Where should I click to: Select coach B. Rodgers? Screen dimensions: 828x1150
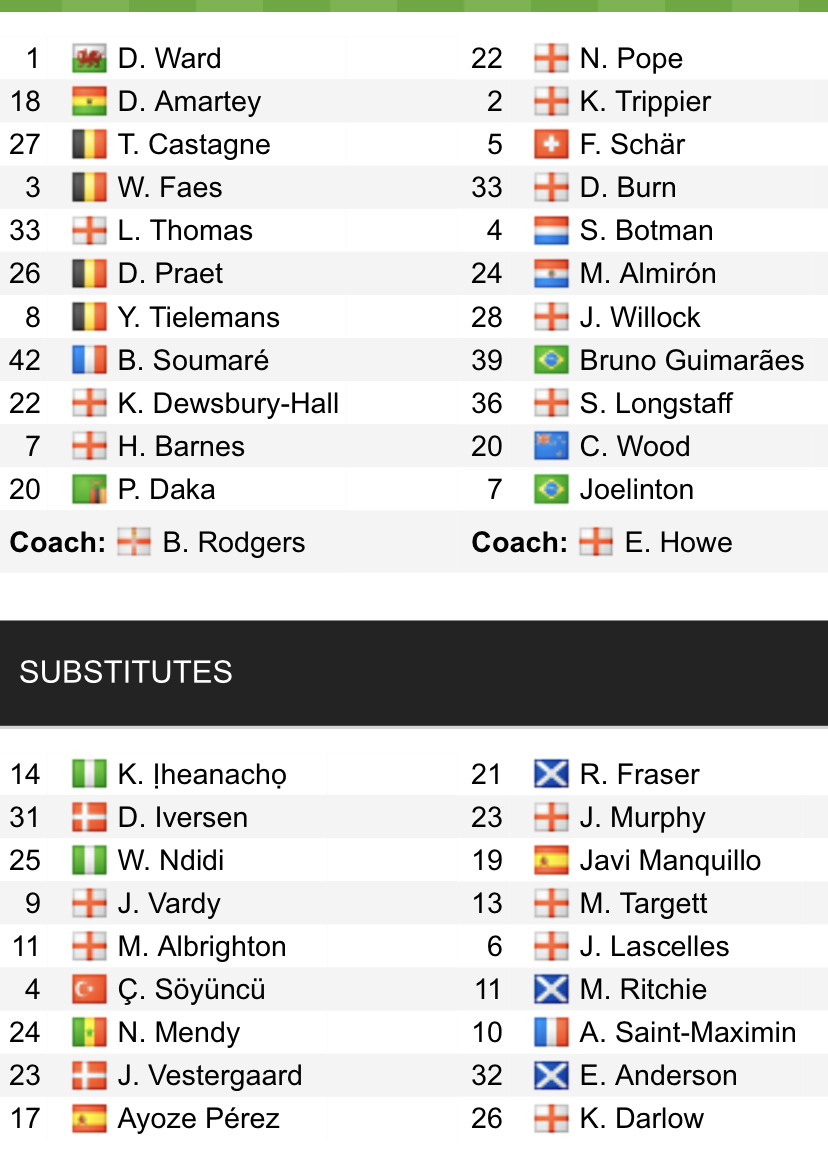coord(233,543)
